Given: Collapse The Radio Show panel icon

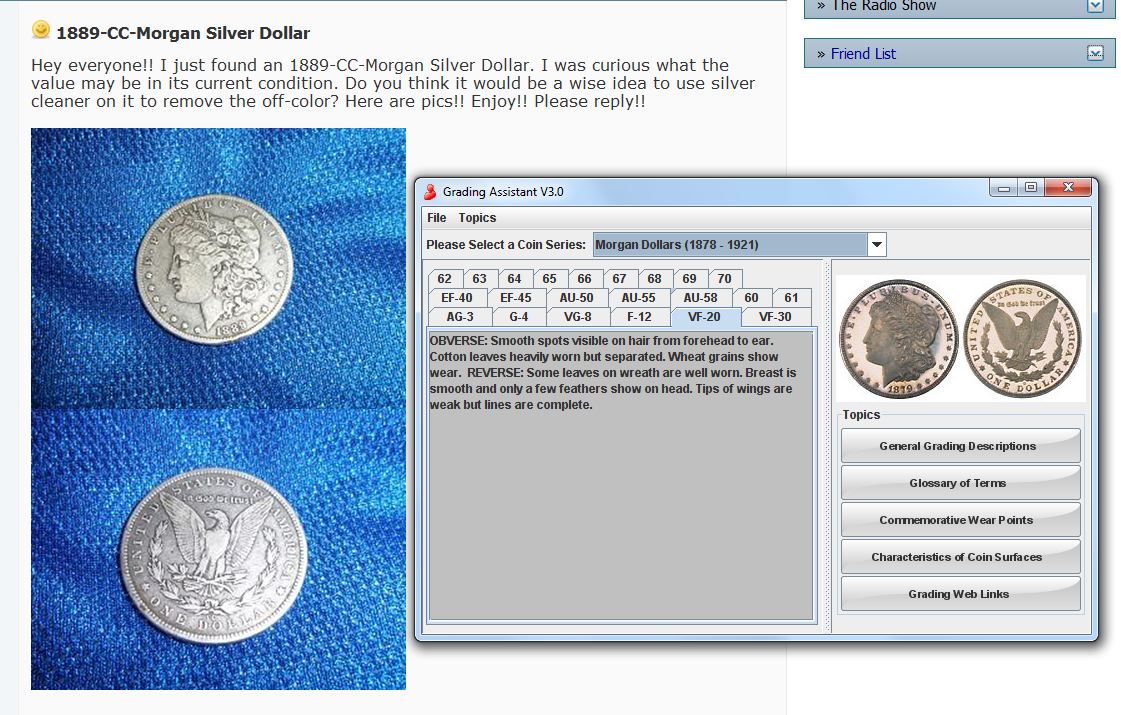Looking at the screenshot, I should (1095, 6).
